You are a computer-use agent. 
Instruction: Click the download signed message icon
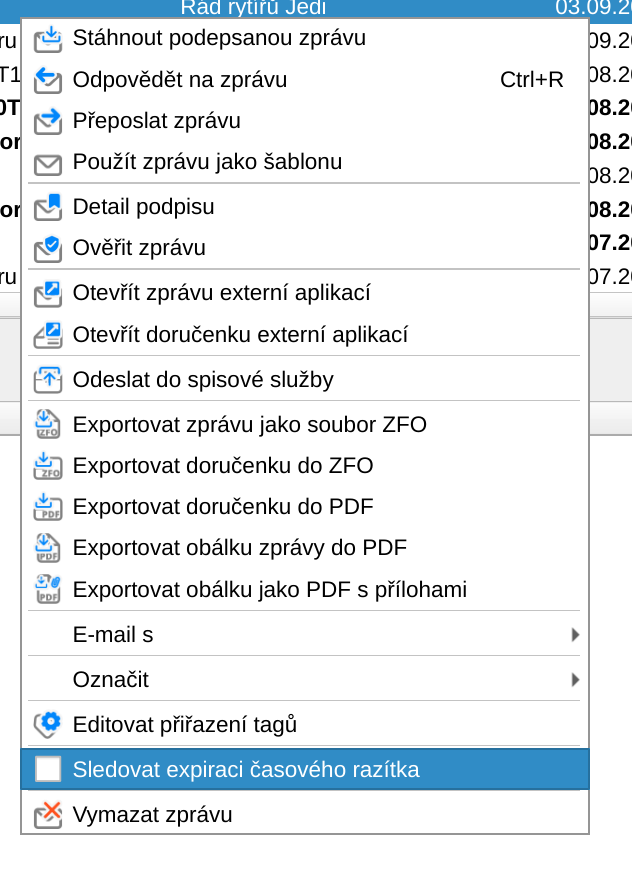(x=47, y=39)
